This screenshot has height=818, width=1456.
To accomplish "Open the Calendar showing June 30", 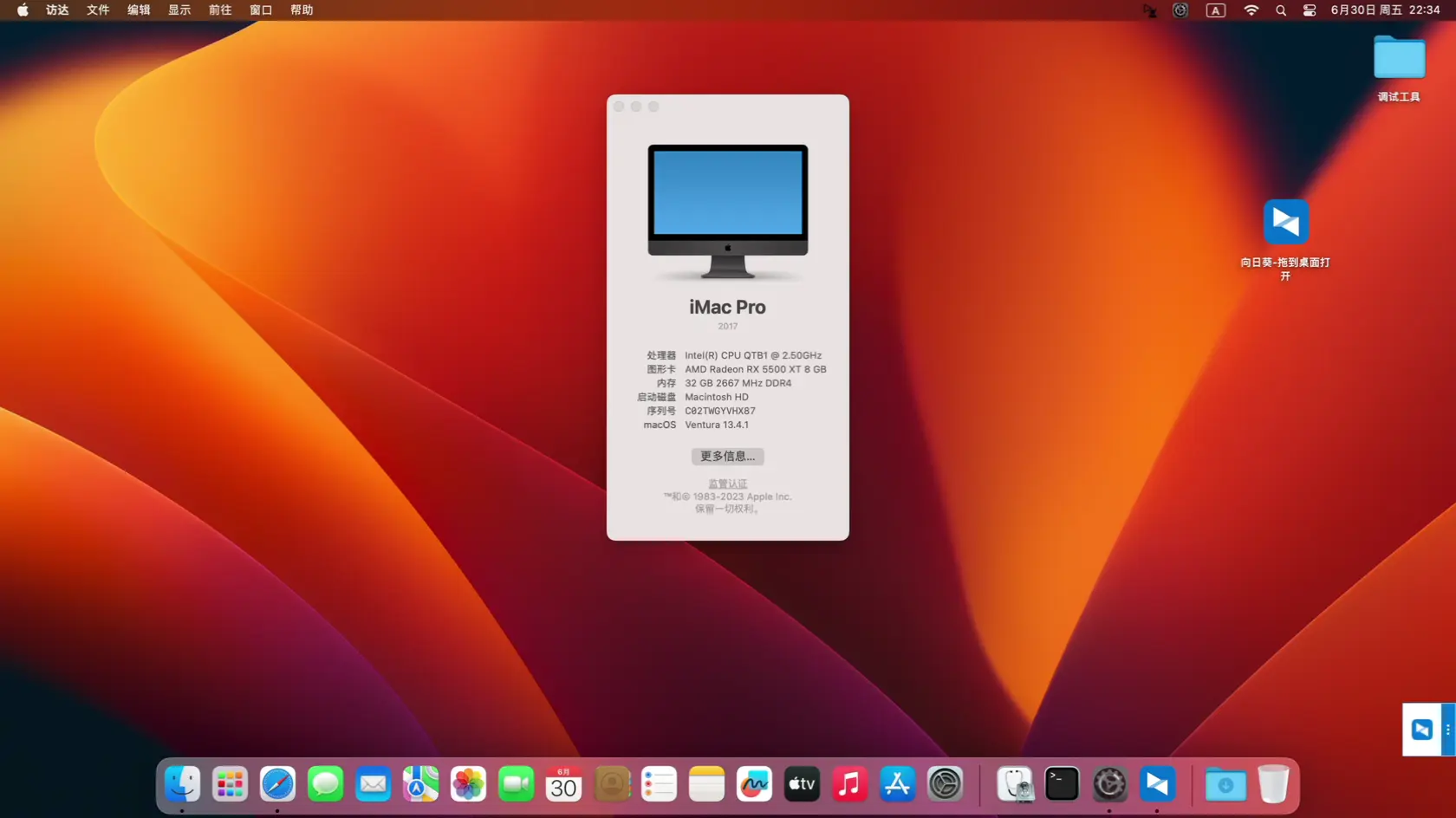I will point(563,783).
